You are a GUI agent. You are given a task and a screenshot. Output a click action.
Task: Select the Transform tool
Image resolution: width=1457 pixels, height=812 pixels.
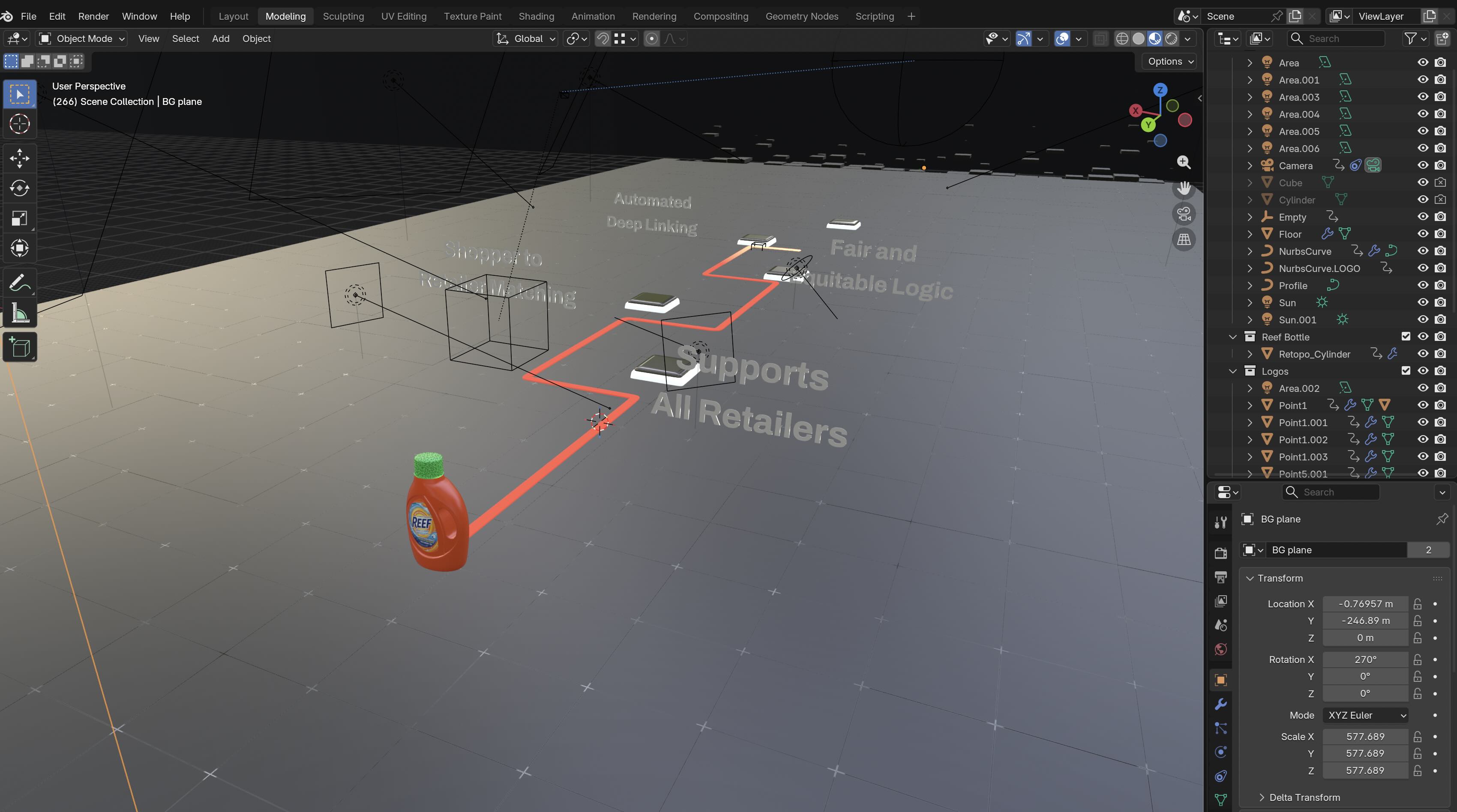[20, 248]
